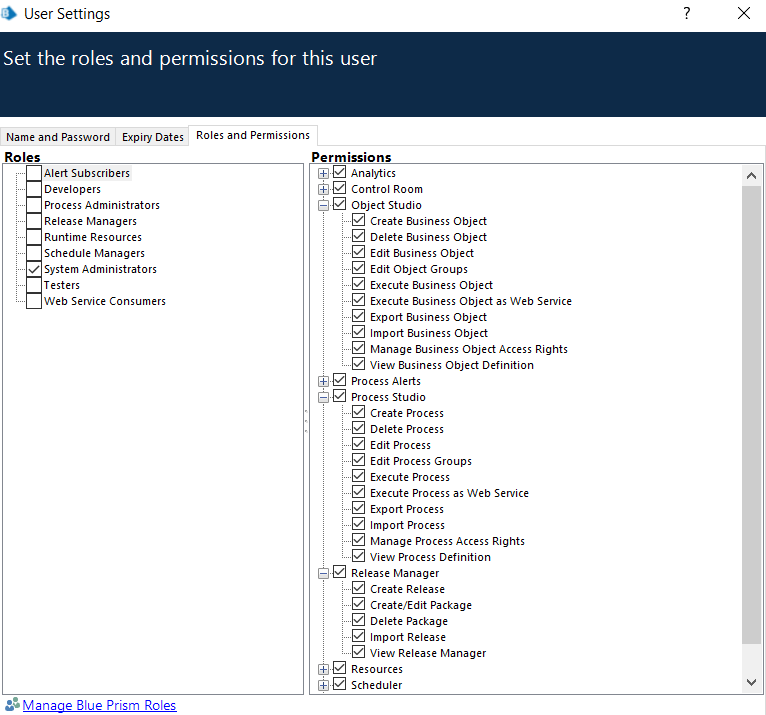Switch to Expiry Dates tab
This screenshot has width=766, height=715.
[x=152, y=137]
